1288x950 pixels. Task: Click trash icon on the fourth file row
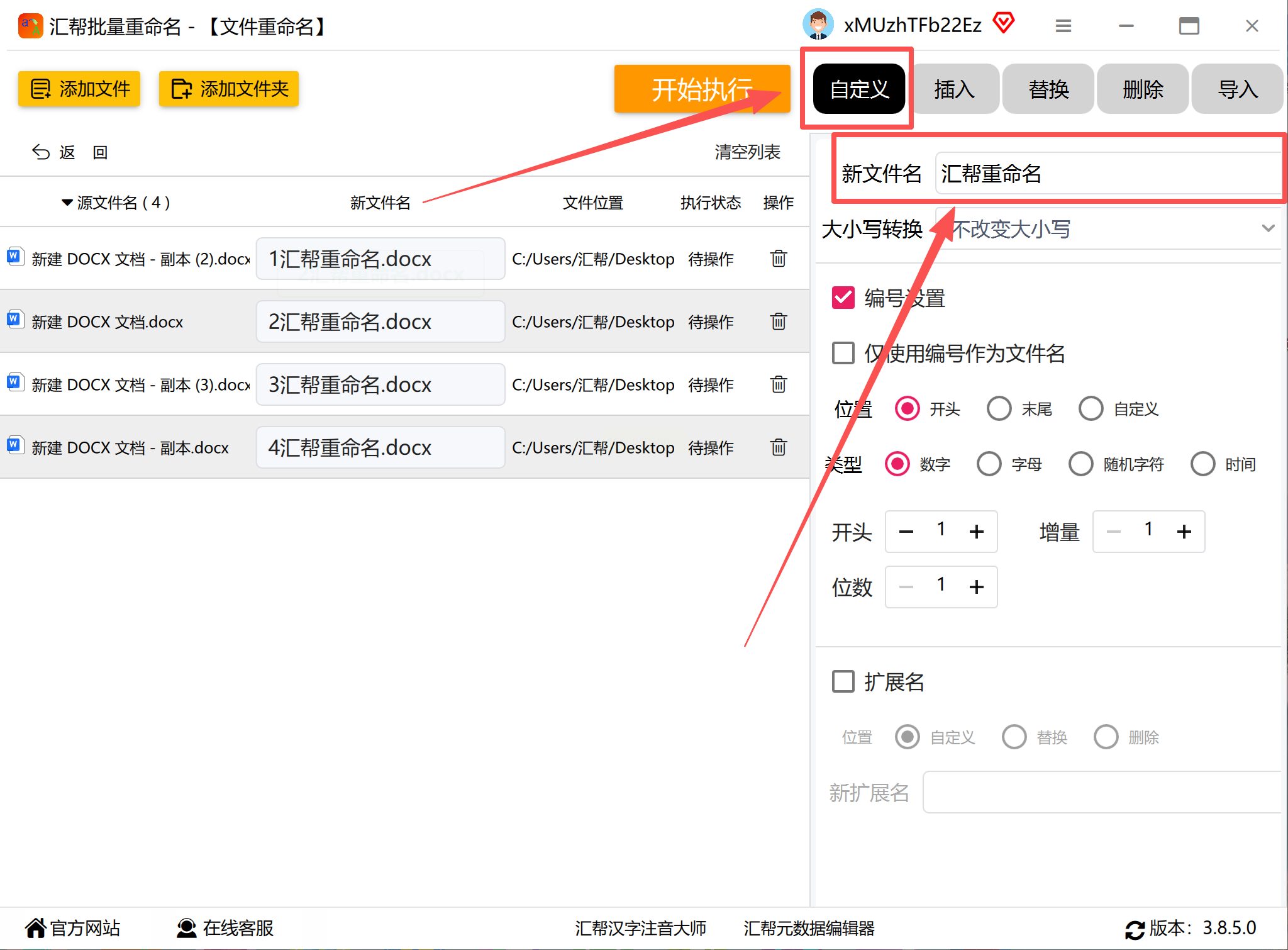coord(779,447)
